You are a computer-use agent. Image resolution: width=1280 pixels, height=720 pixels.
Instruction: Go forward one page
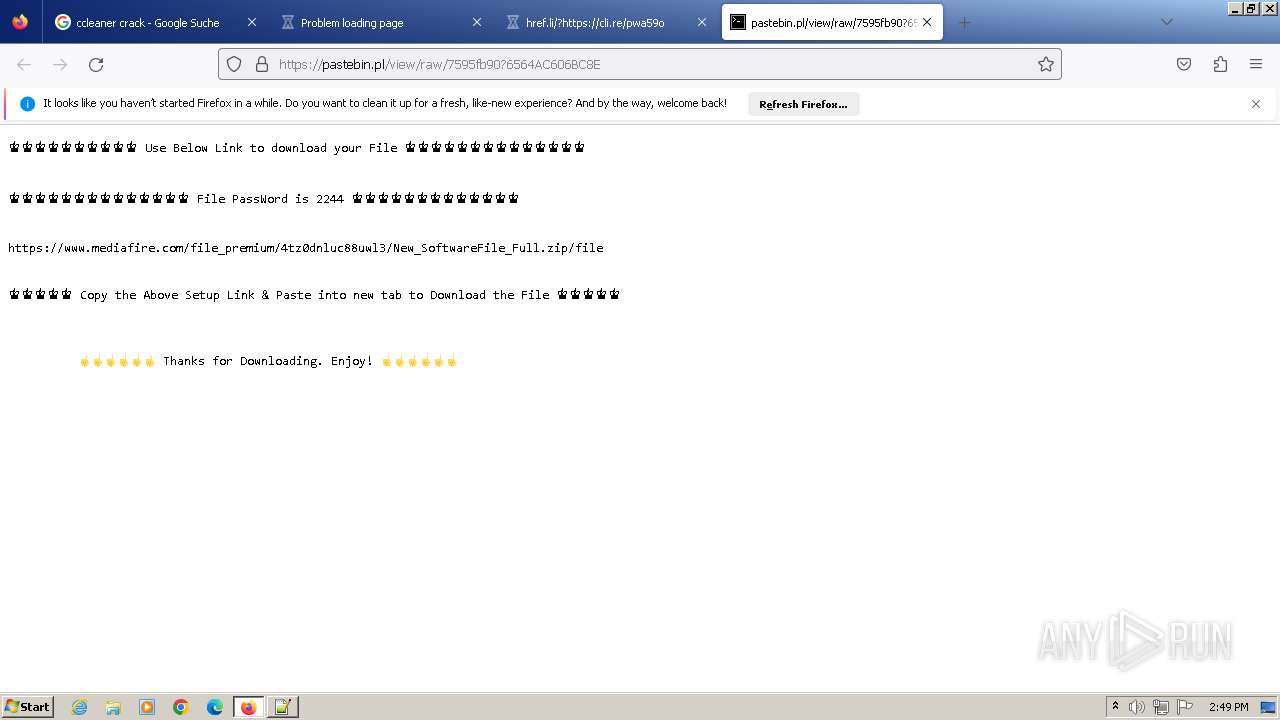60,64
